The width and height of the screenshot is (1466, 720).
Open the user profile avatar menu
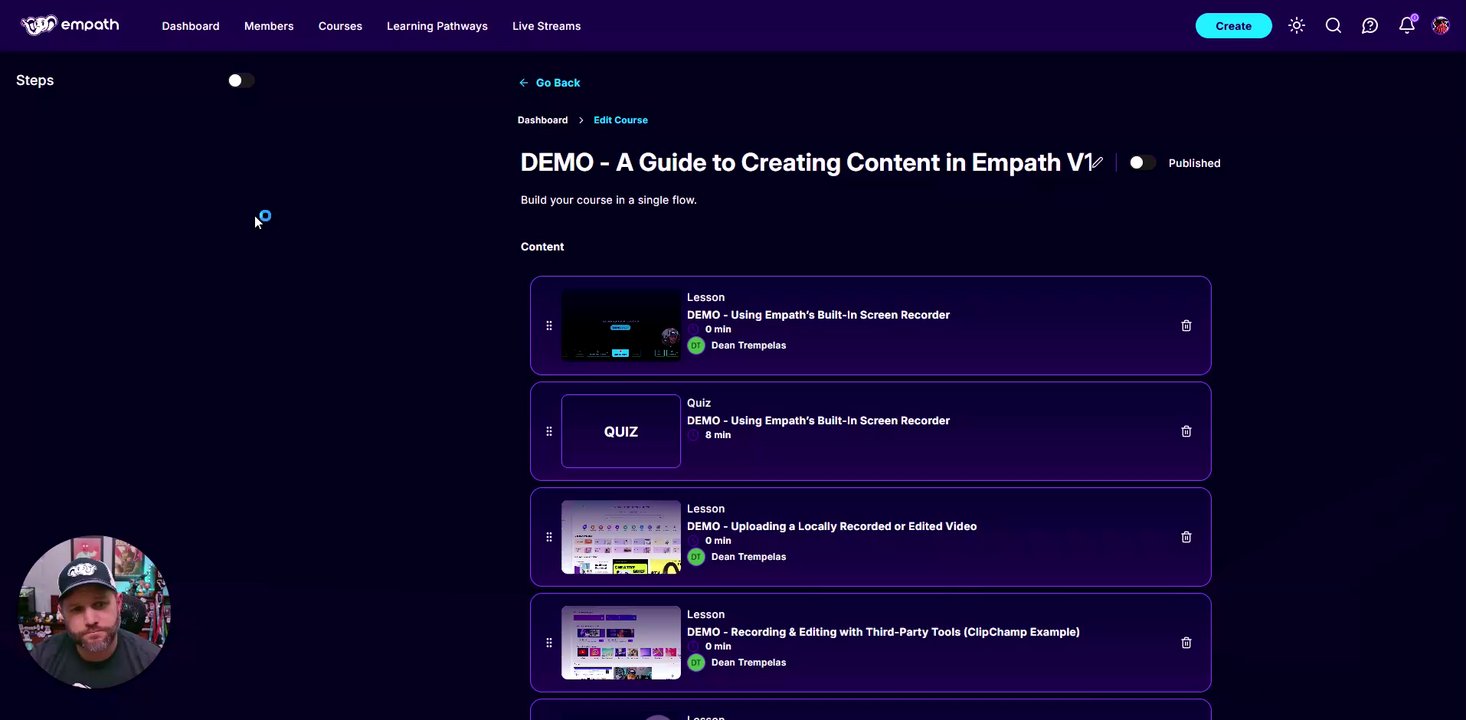(1441, 26)
